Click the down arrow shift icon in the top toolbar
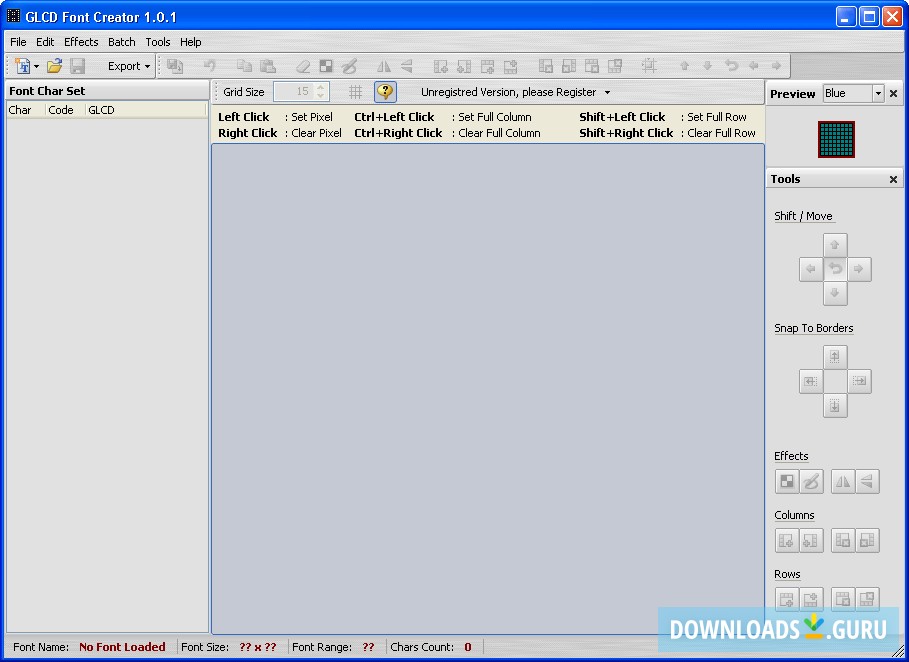 click(x=707, y=66)
